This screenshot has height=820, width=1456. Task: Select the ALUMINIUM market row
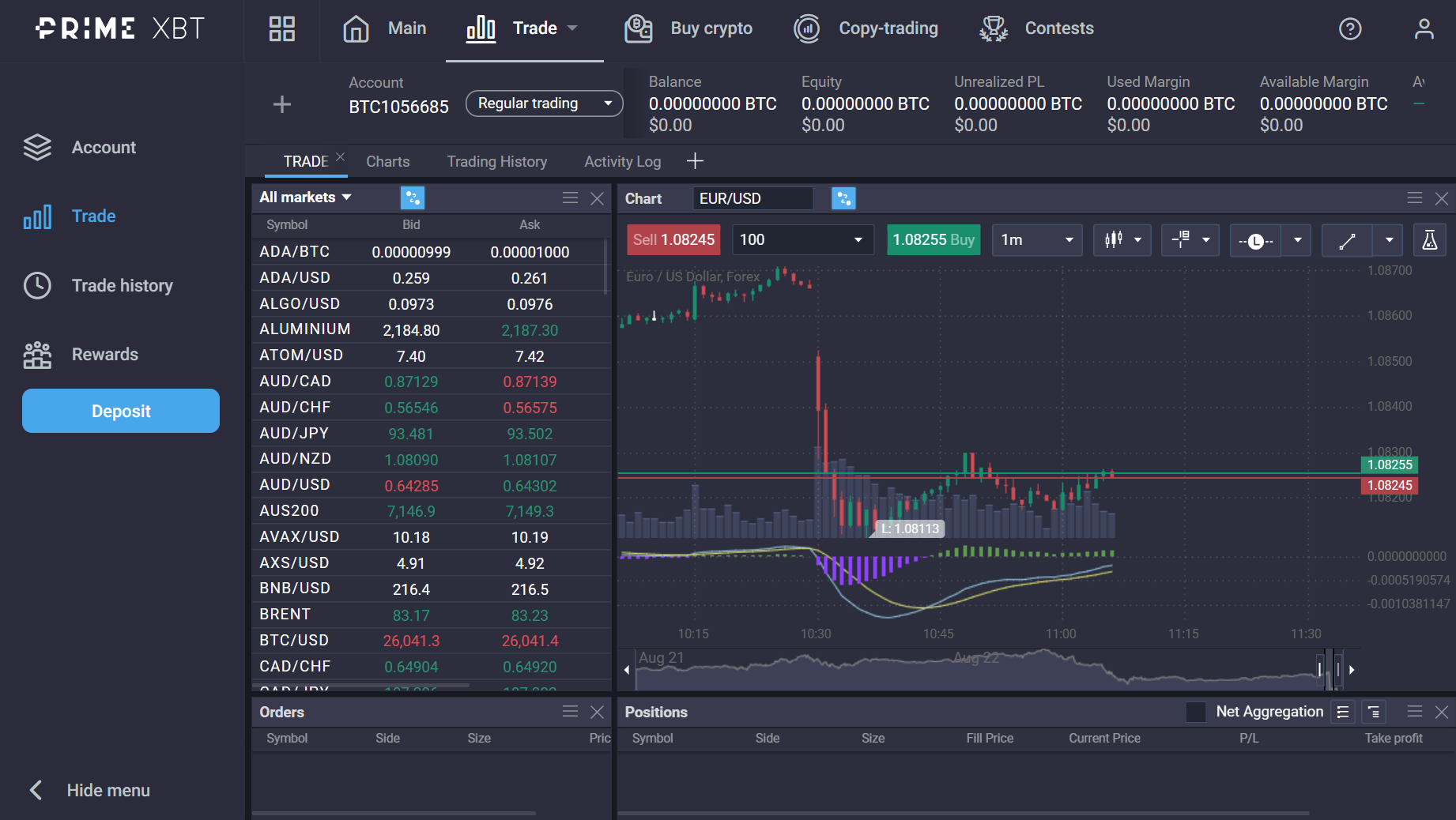pos(432,329)
